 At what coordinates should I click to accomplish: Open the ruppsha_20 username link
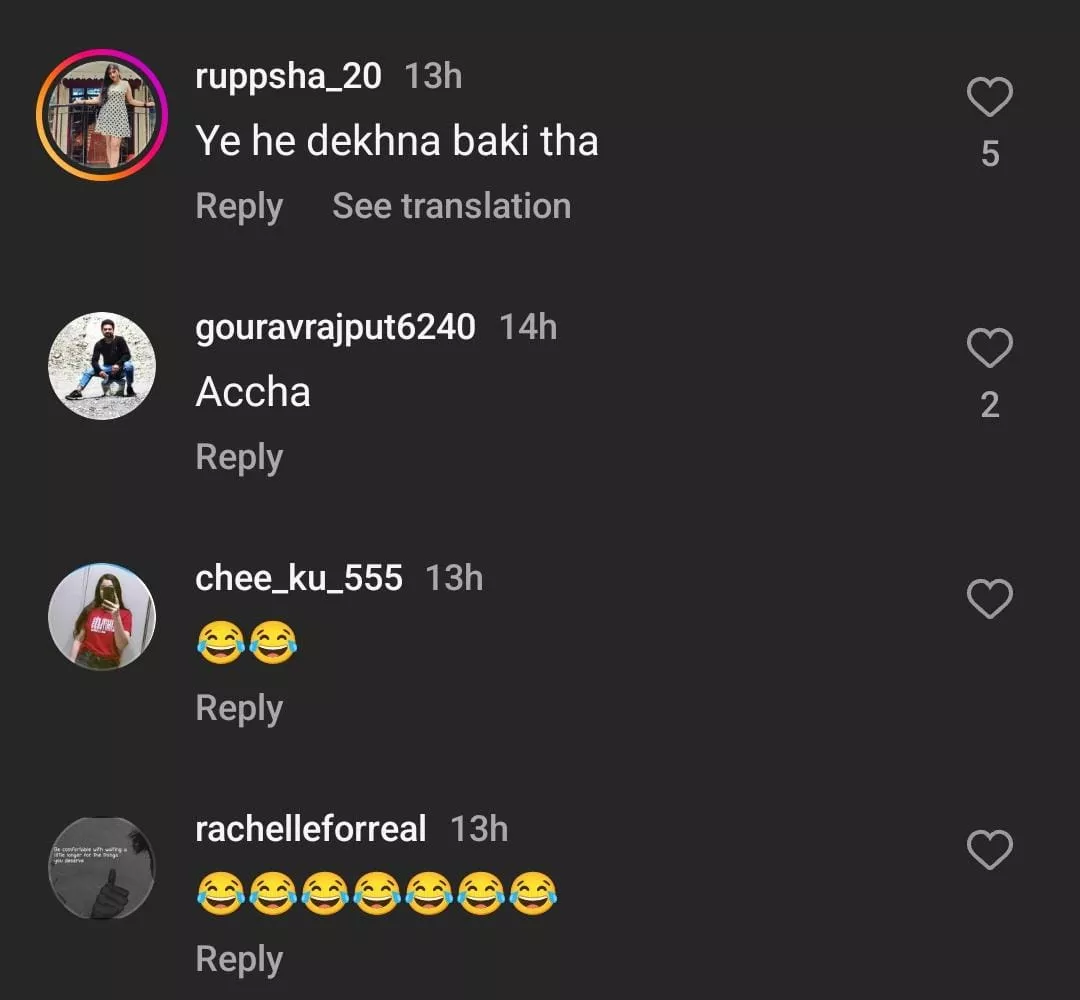[288, 77]
